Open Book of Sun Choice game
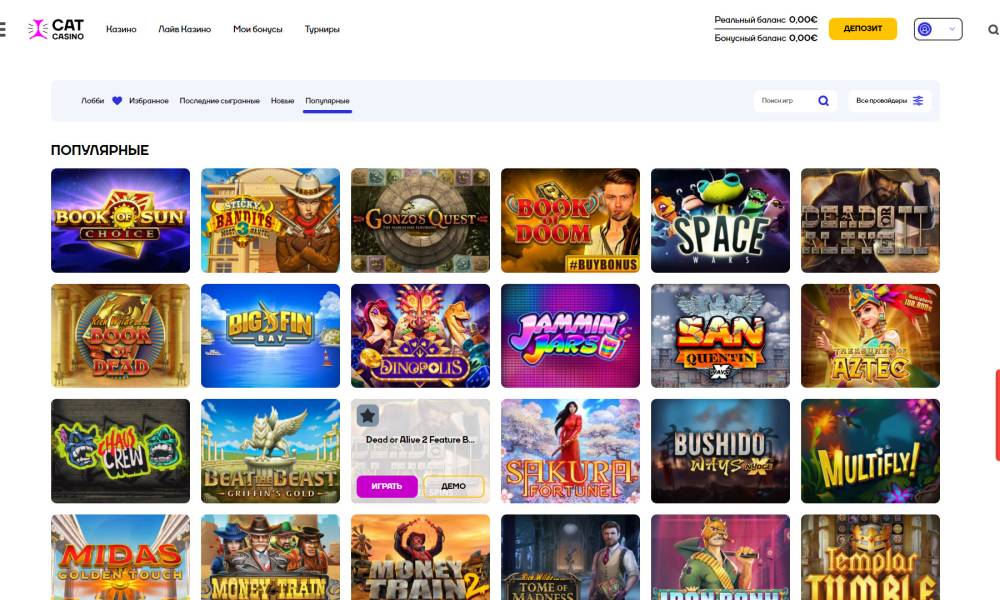The width and height of the screenshot is (1000, 600). [121, 221]
